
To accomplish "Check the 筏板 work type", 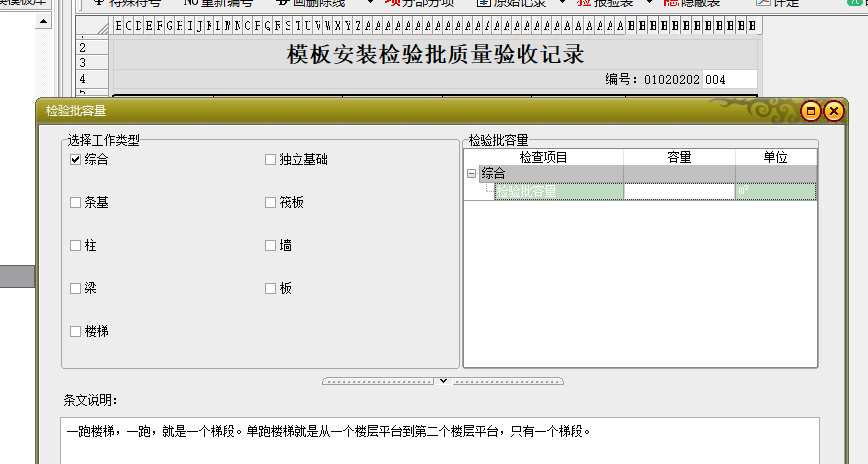I will pos(270,203).
